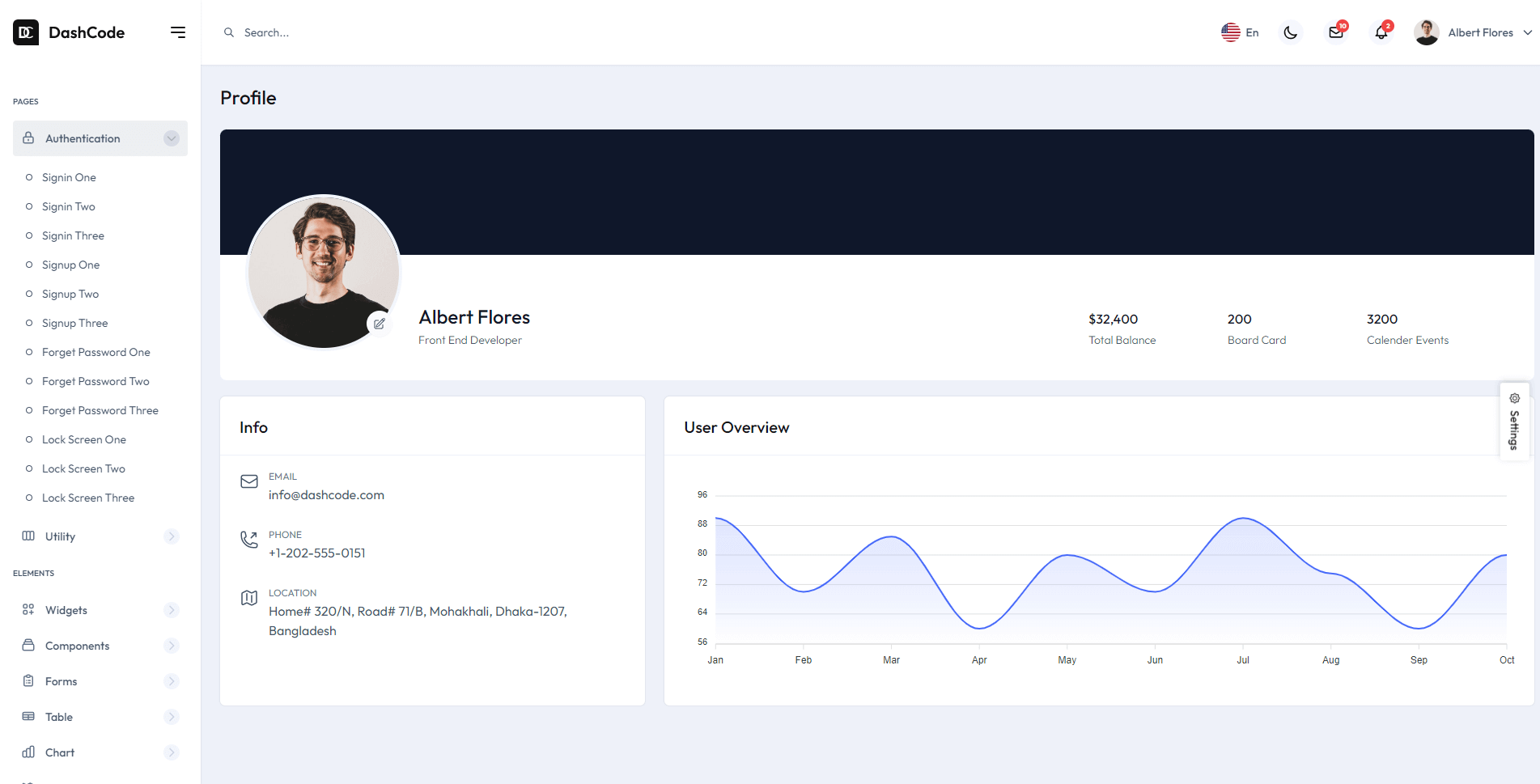The image size is (1540, 784).
Task: Click into the Search field
Action: pyautogui.click(x=266, y=32)
